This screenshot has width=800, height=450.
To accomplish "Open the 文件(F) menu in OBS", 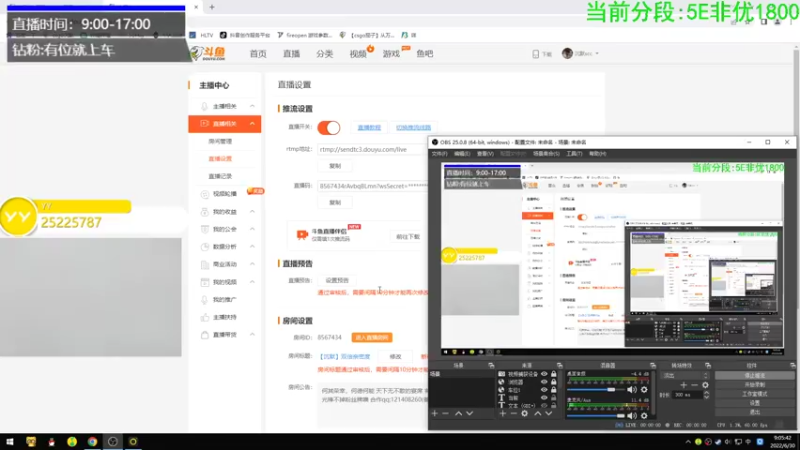I will coord(439,154).
